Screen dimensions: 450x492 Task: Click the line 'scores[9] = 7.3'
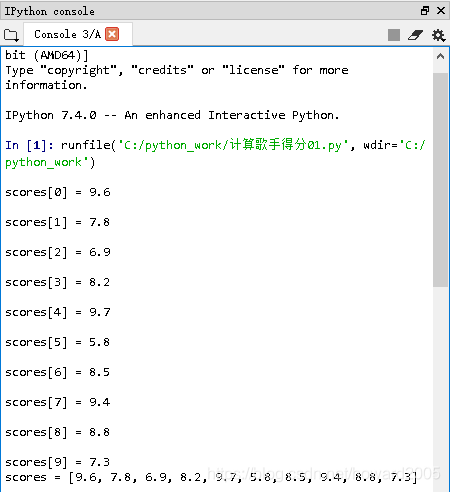(x=58, y=462)
